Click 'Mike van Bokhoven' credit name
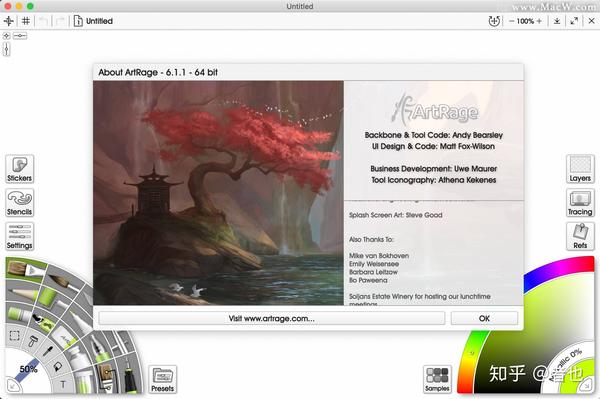The width and height of the screenshot is (600, 399). (379, 256)
